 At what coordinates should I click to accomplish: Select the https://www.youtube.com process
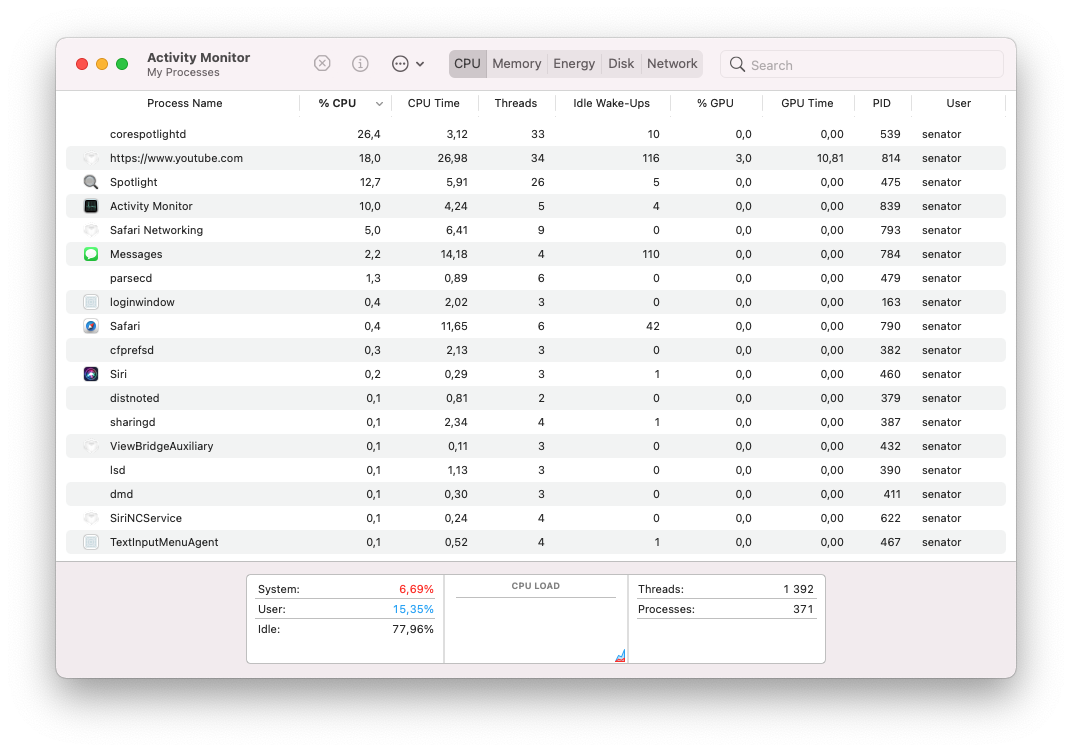coord(176,158)
